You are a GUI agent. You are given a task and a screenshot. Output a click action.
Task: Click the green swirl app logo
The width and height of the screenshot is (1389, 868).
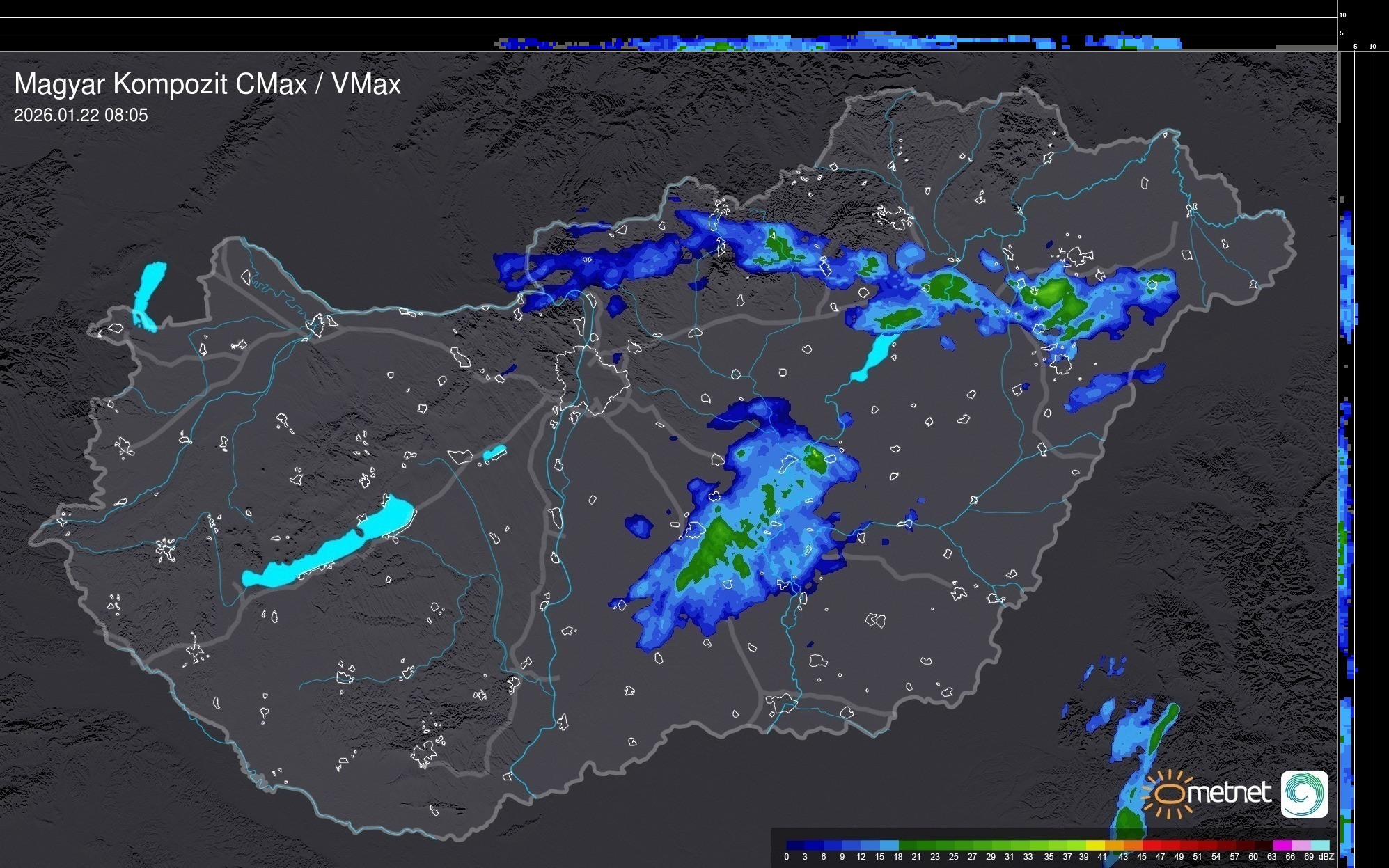pos(1304,794)
